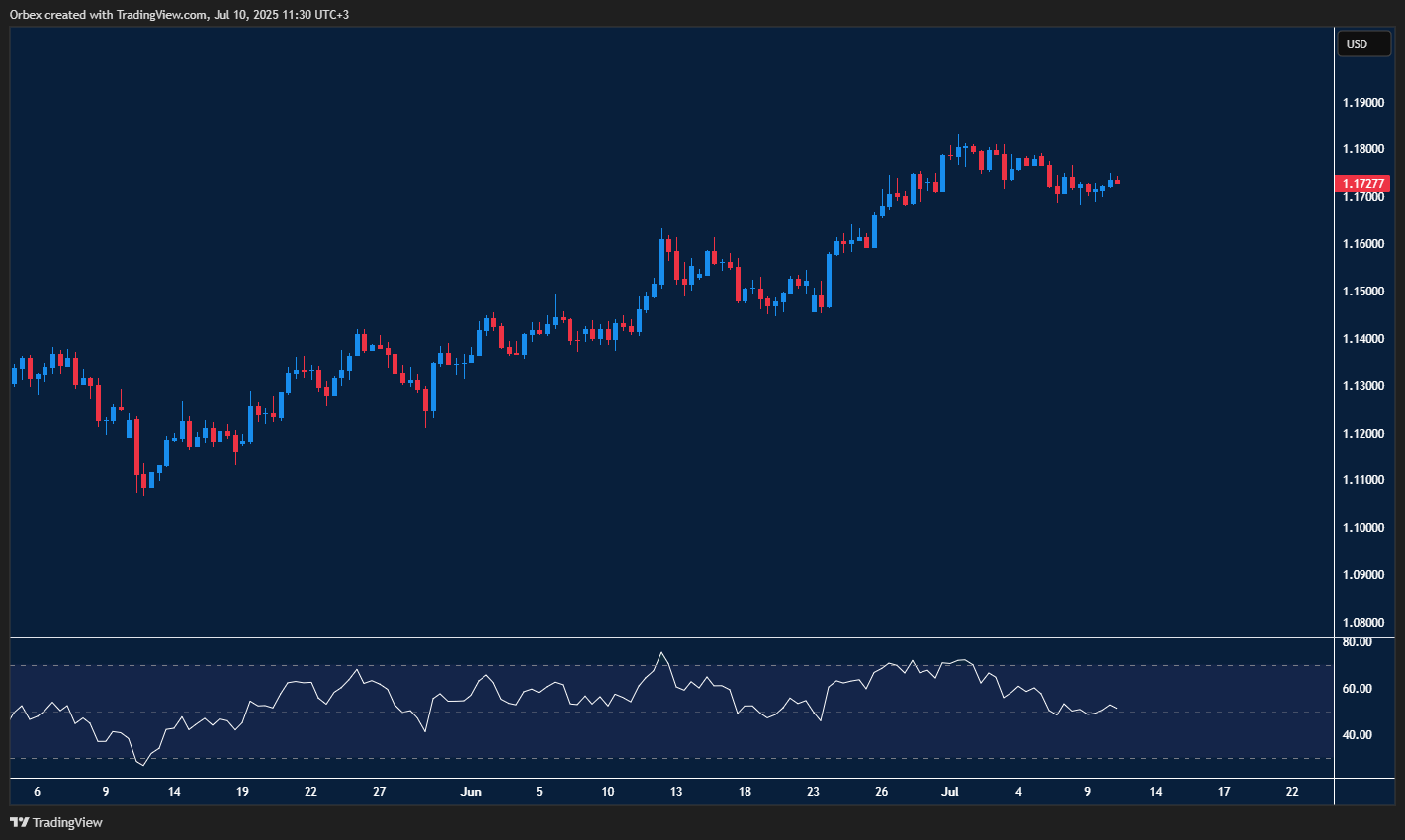This screenshot has height=840, width=1405.
Task: Select the RSI line at its overbought peak
Action: tap(662, 654)
